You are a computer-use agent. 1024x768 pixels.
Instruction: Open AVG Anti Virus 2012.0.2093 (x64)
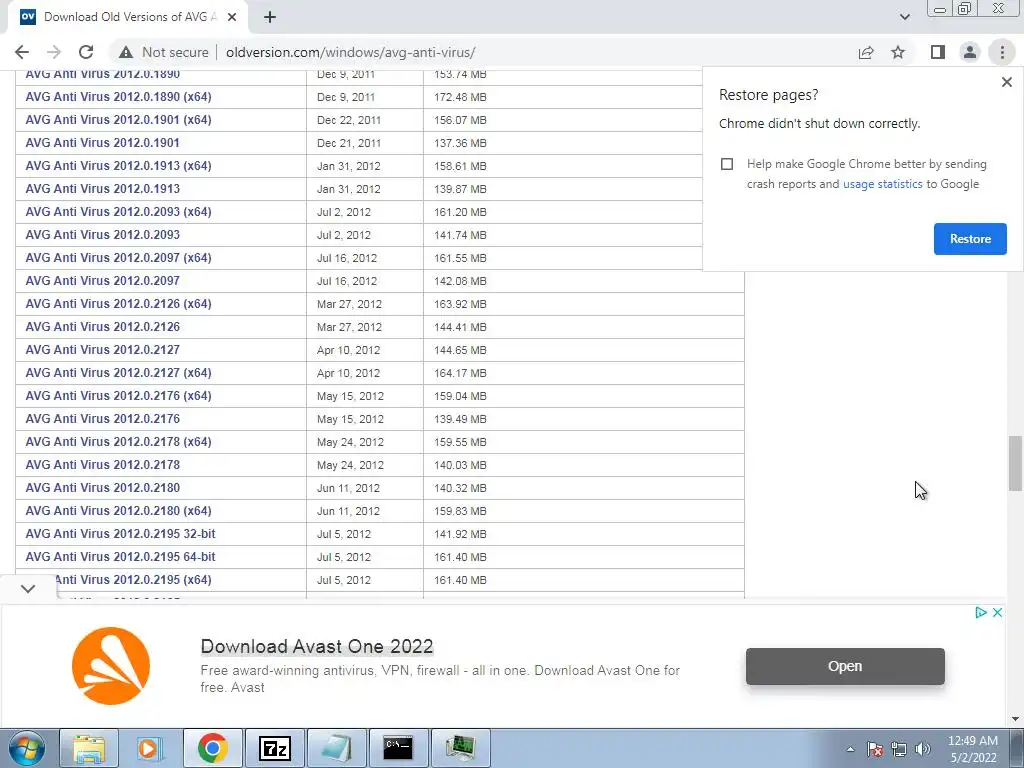click(x=118, y=212)
